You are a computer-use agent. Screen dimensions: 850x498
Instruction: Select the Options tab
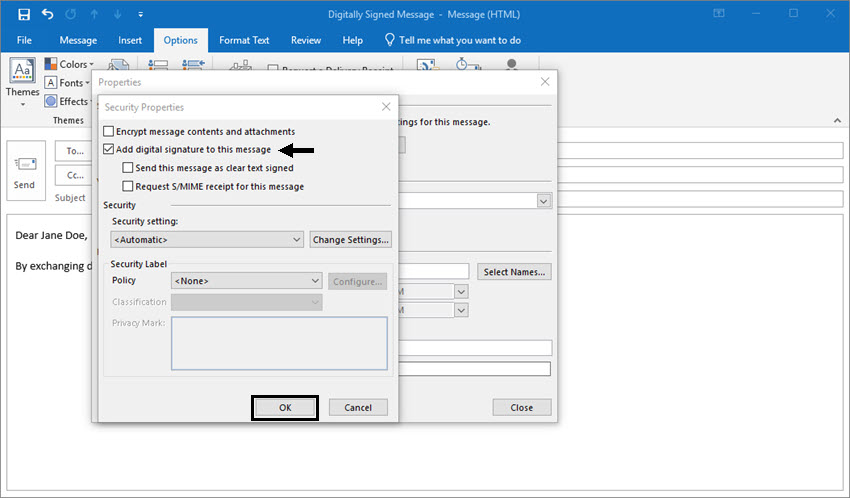click(x=181, y=40)
